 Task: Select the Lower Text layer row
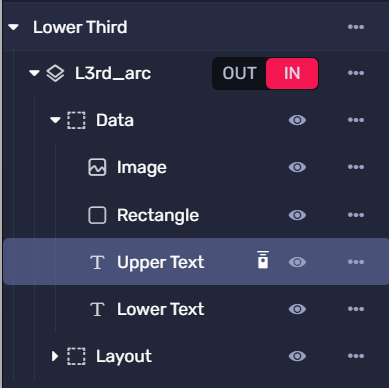(x=196, y=309)
